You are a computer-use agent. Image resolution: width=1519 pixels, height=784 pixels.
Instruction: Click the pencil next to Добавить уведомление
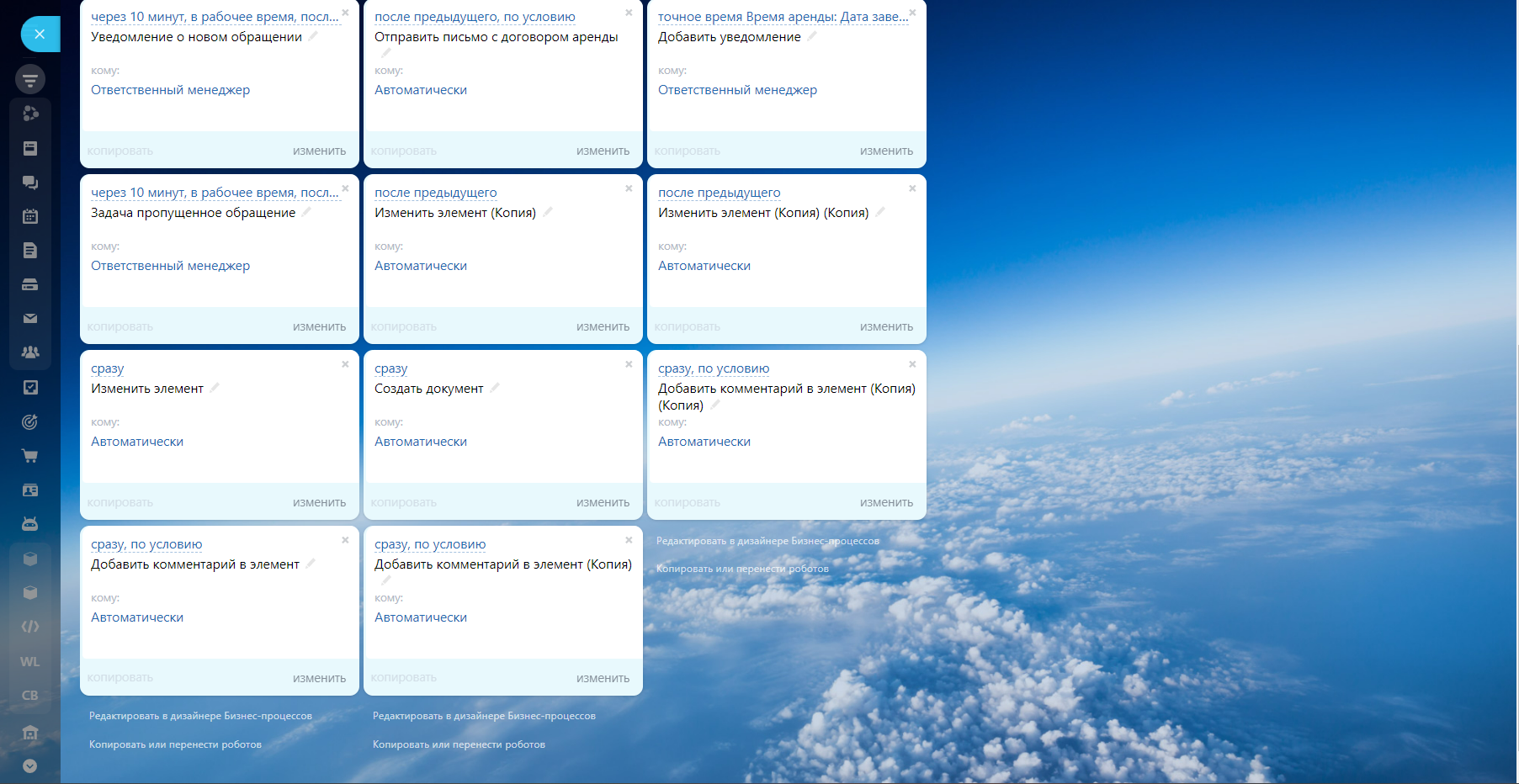tap(812, 36)
